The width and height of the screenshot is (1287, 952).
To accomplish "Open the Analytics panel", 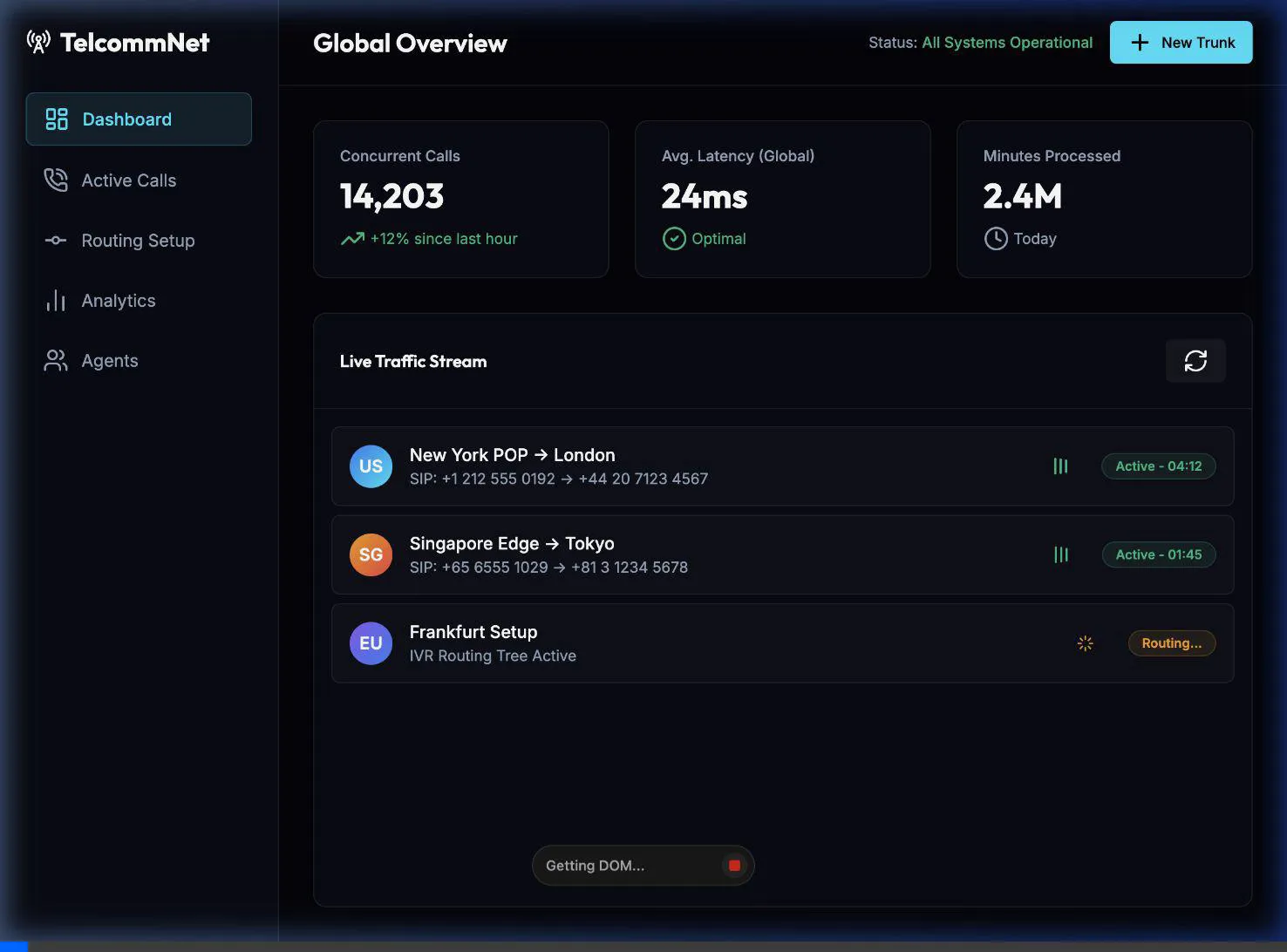I will [x=118, y=301].
